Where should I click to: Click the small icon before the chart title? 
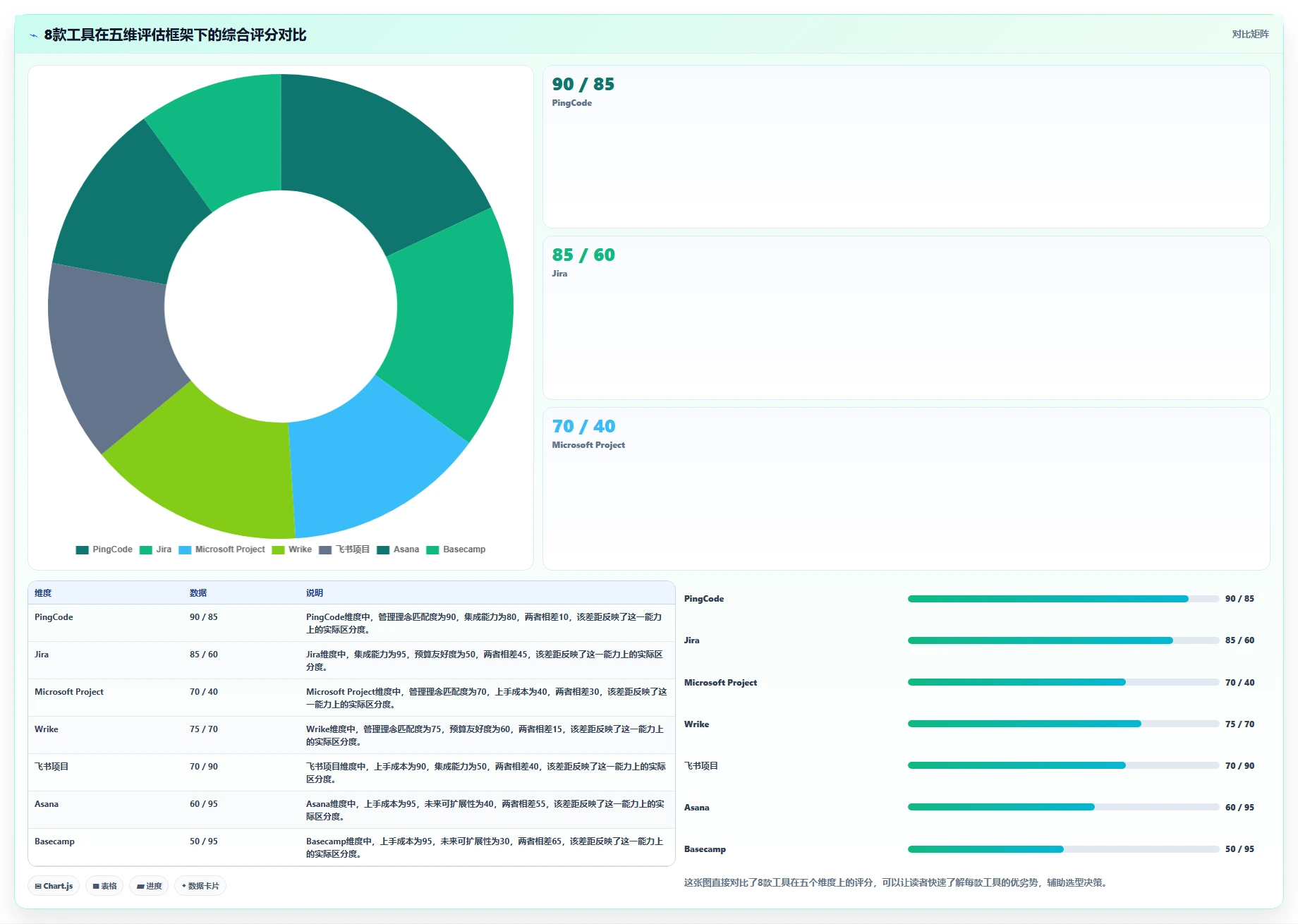point(33,35)
